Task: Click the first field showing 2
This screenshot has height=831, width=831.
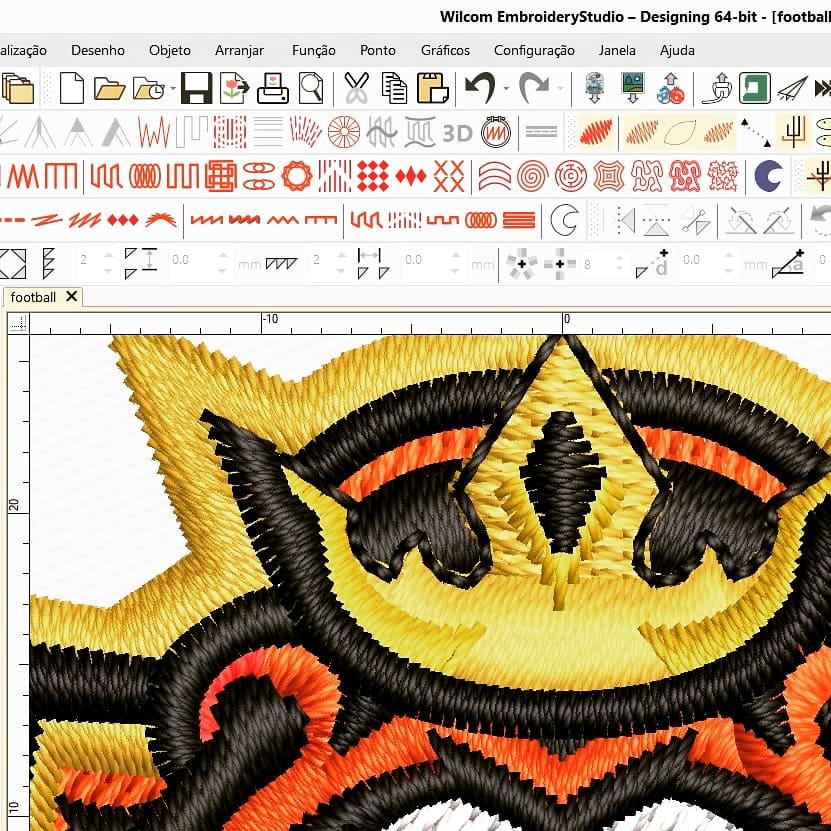Action: [89, 260]
